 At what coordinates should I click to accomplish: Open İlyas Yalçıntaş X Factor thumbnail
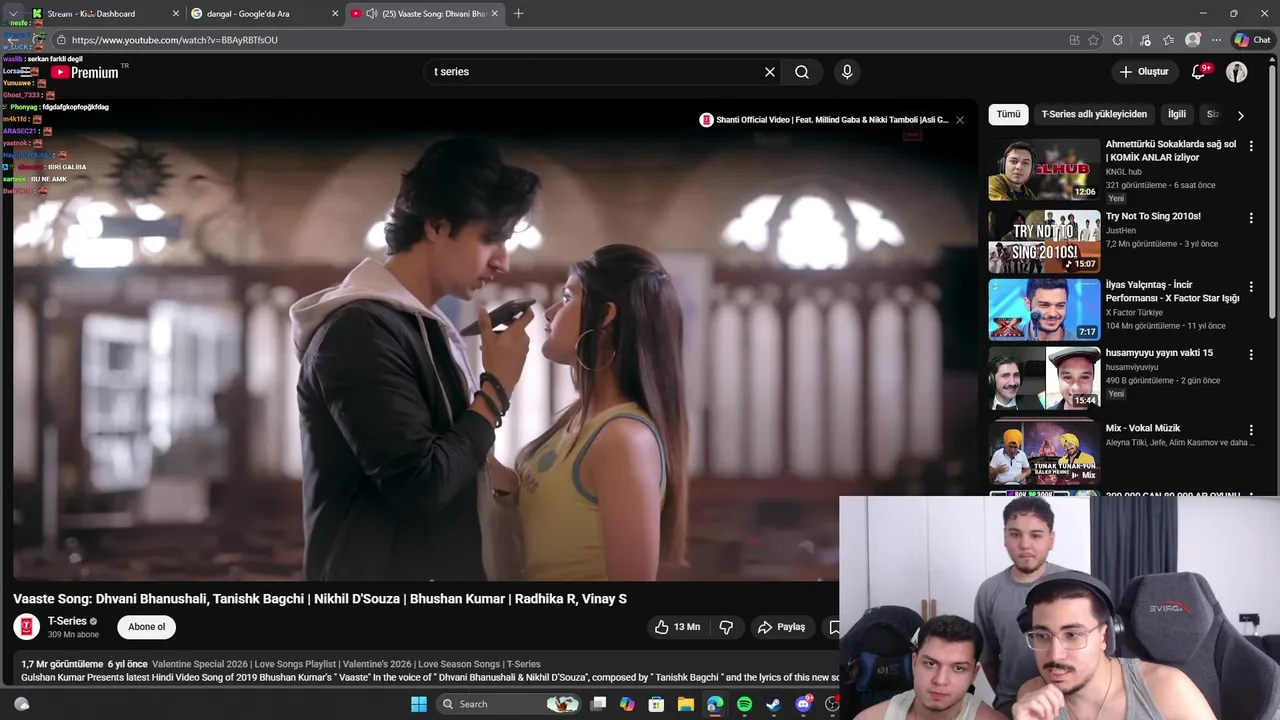pos(1044,309)
